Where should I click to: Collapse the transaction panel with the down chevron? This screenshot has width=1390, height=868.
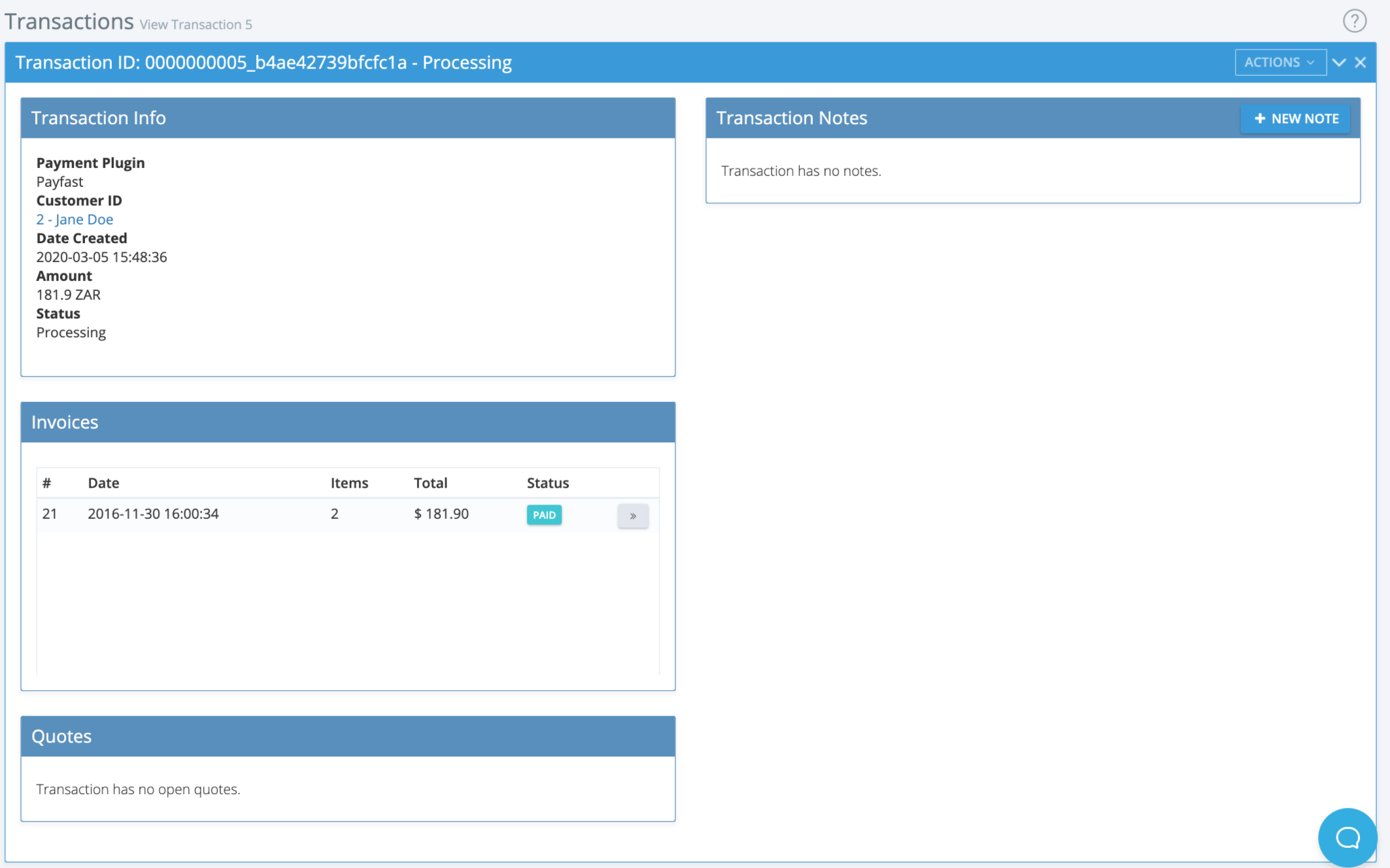coord(1338,62)
